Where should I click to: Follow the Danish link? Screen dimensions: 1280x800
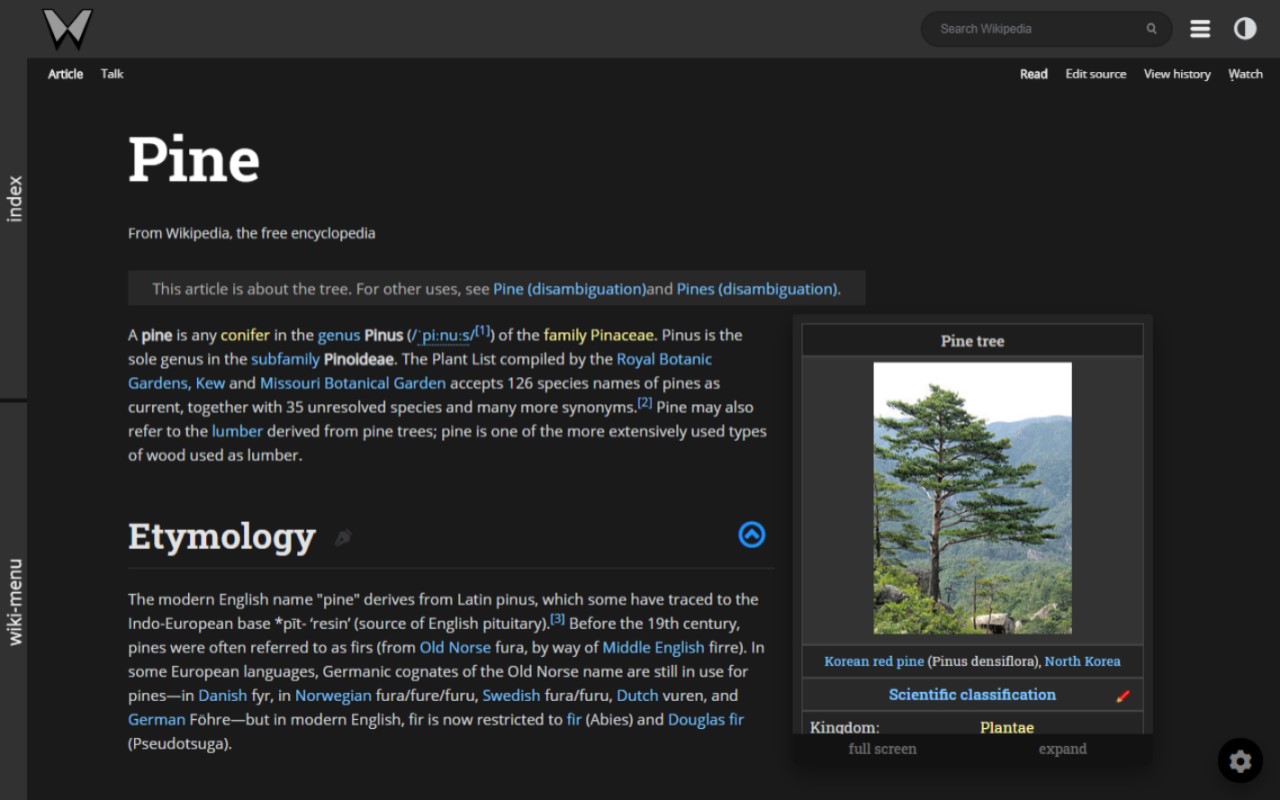[x=222, y=695]
